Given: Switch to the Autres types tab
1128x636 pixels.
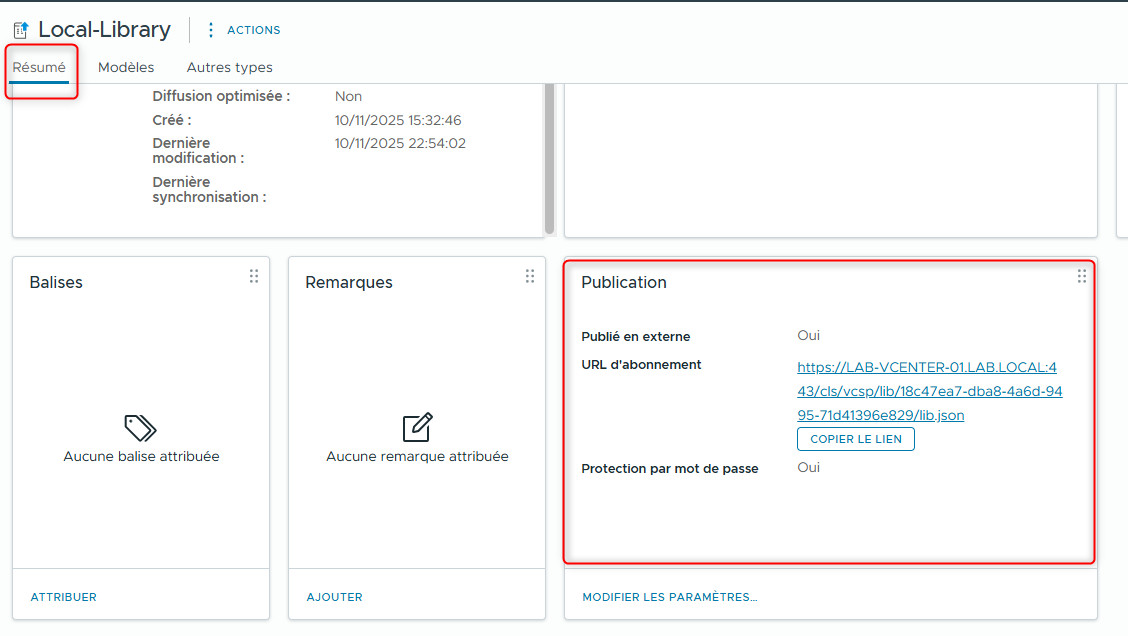Looking at the screenshot, I should tap(229, 67).
